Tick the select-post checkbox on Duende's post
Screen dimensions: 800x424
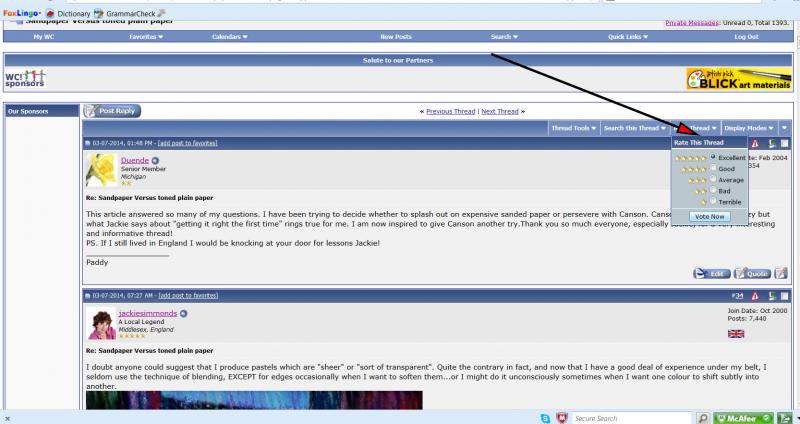tap(785, 143)
